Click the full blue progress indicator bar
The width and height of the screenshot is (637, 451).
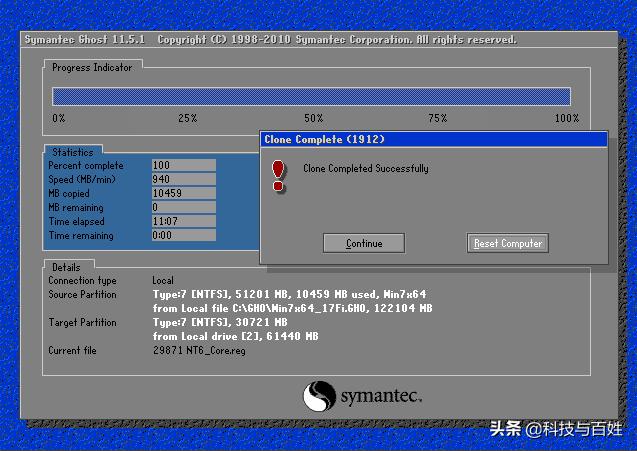click(x=311, y=96)
